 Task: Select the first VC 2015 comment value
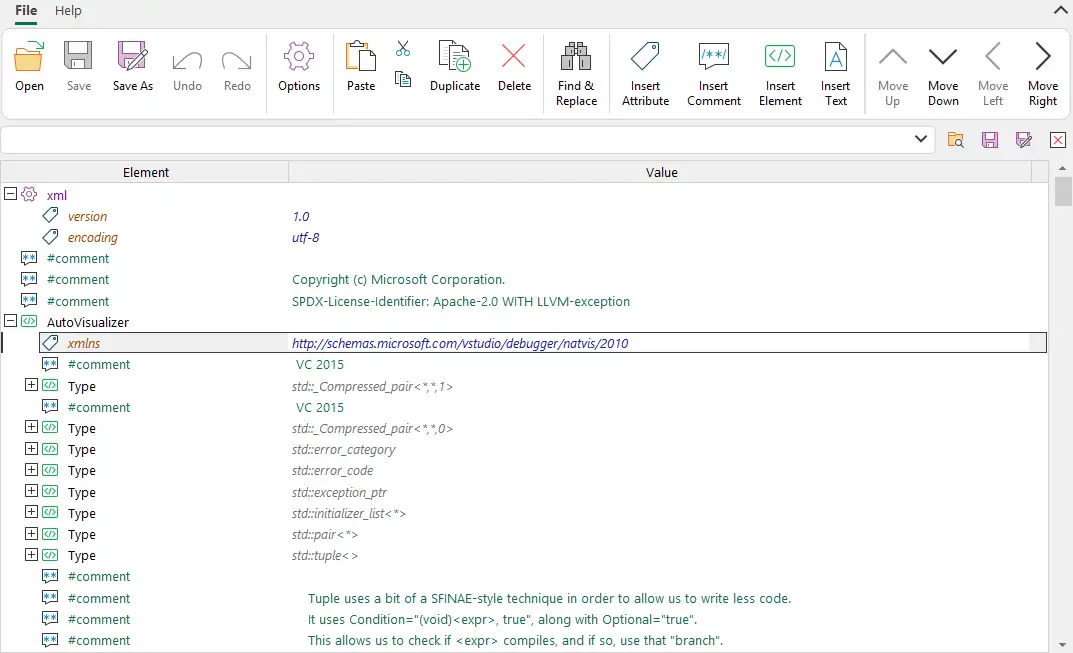320,365
